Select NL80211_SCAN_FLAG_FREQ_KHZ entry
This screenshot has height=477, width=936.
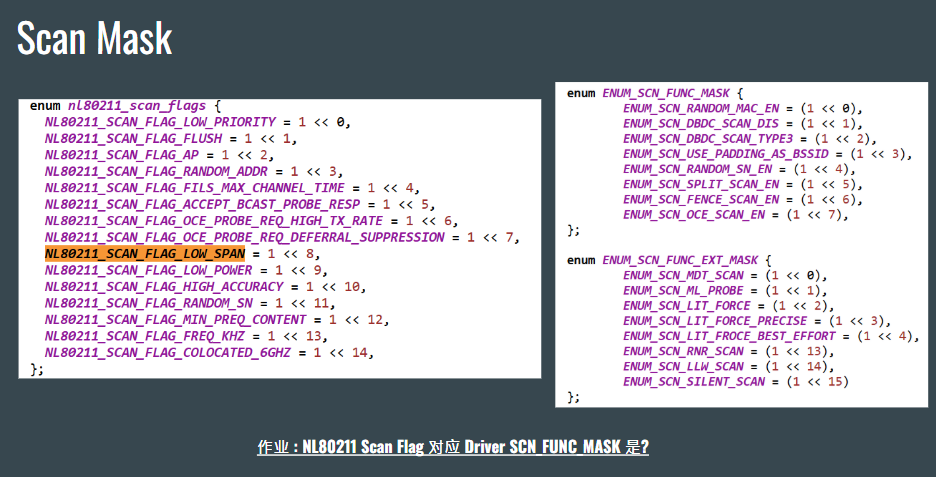[x=186, y=336]
